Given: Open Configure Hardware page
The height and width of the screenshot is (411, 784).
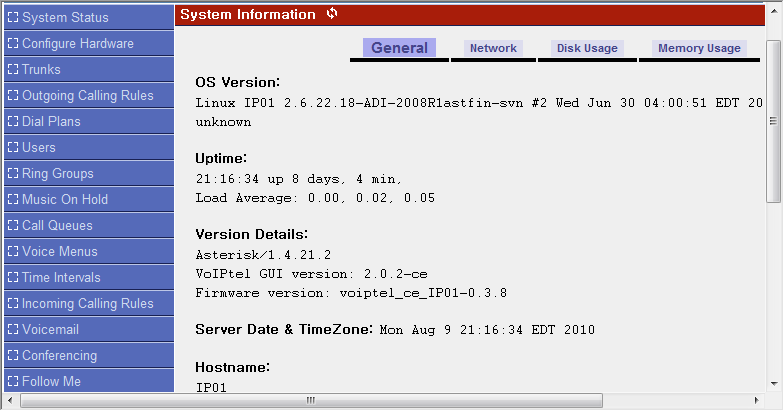Looking at the screenshot, I should pos(89,43).
